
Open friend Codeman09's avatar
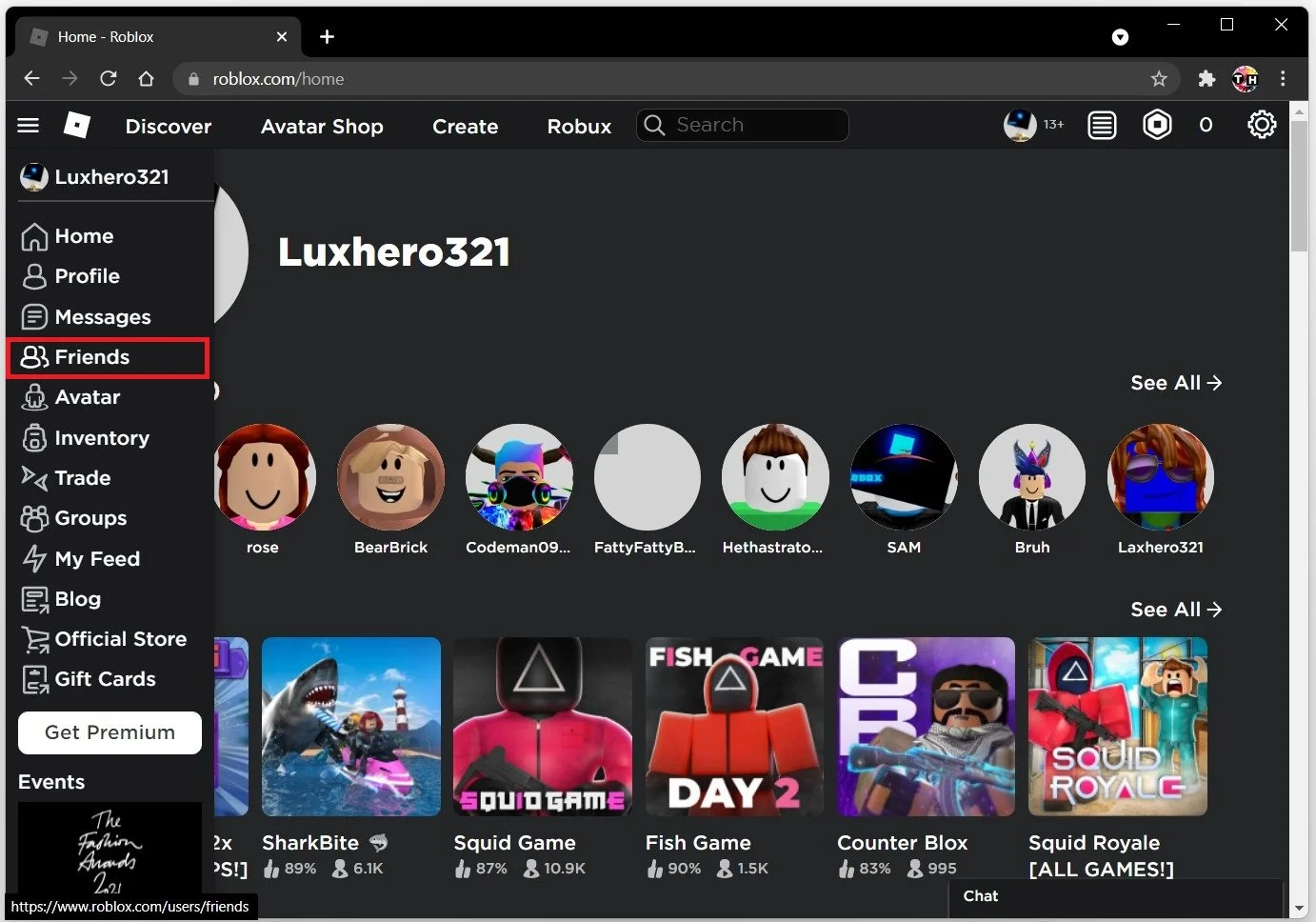[519, 477]
